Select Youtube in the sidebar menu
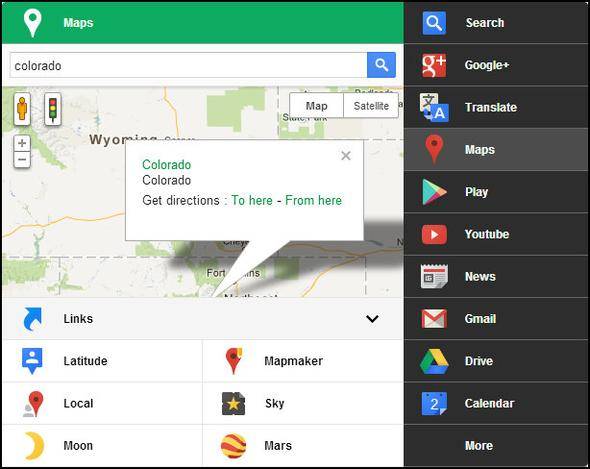Image resolution: width=590 pixels, height=469 pixels. 497,234
